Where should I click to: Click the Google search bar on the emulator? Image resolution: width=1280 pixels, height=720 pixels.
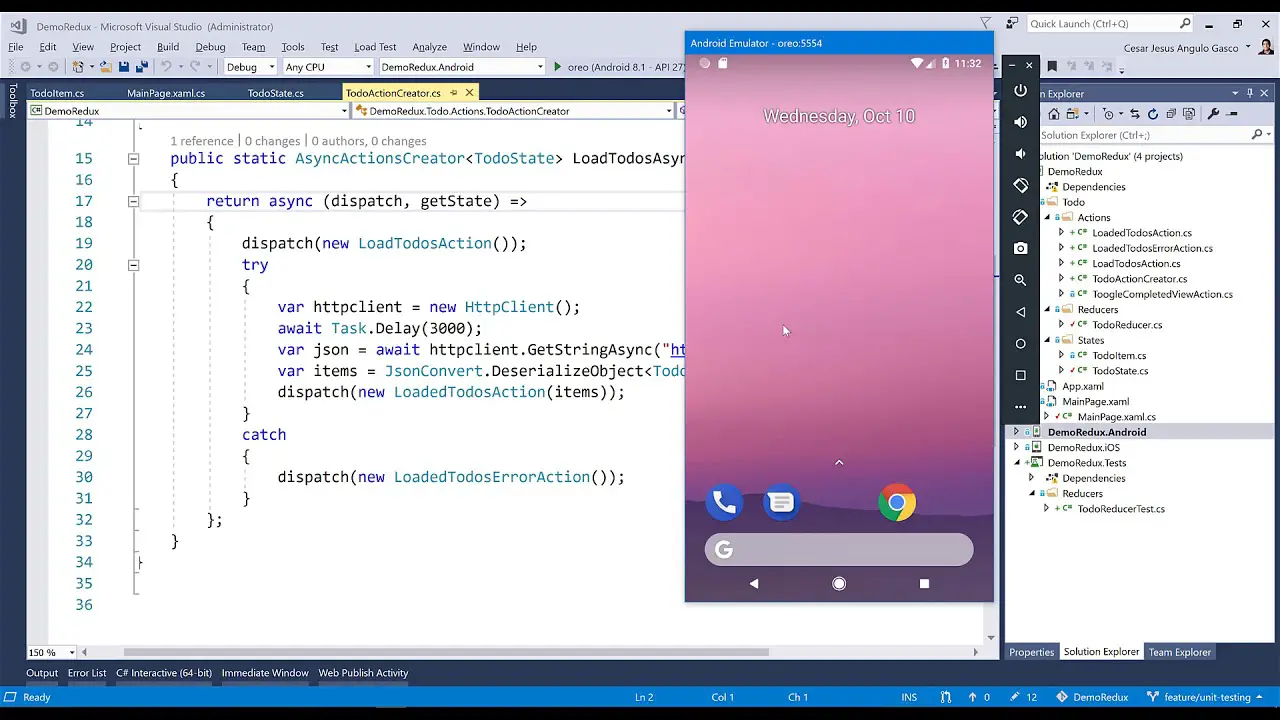839,549
